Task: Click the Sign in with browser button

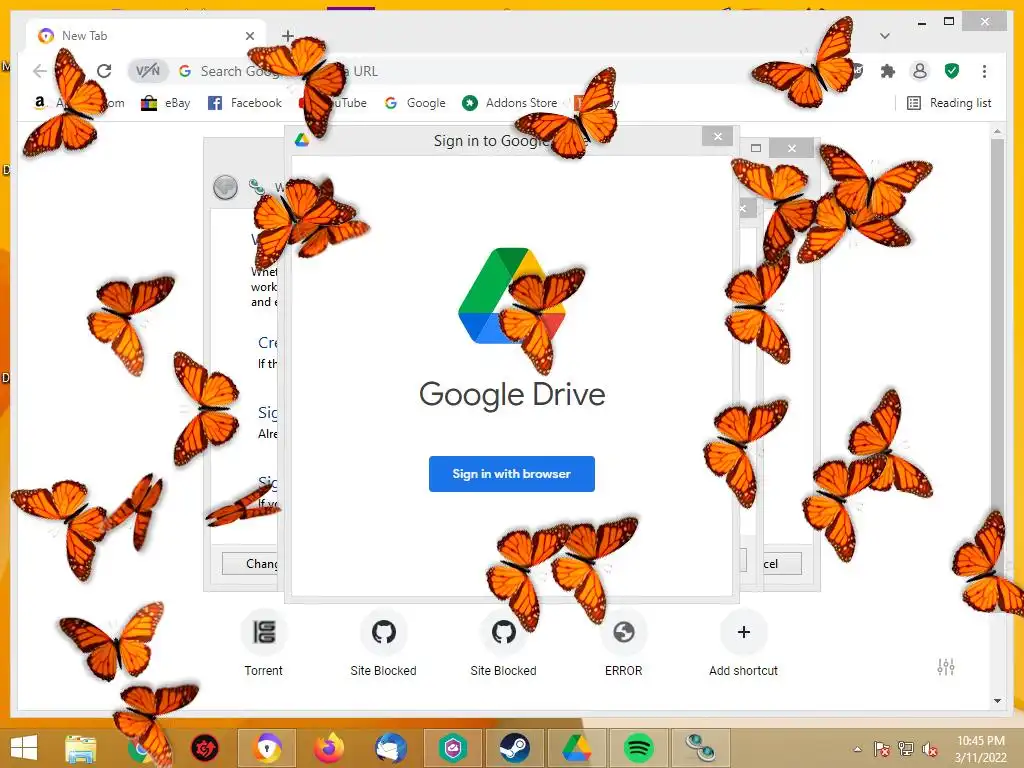Action: pyautogui.click(x=511, y=473)
